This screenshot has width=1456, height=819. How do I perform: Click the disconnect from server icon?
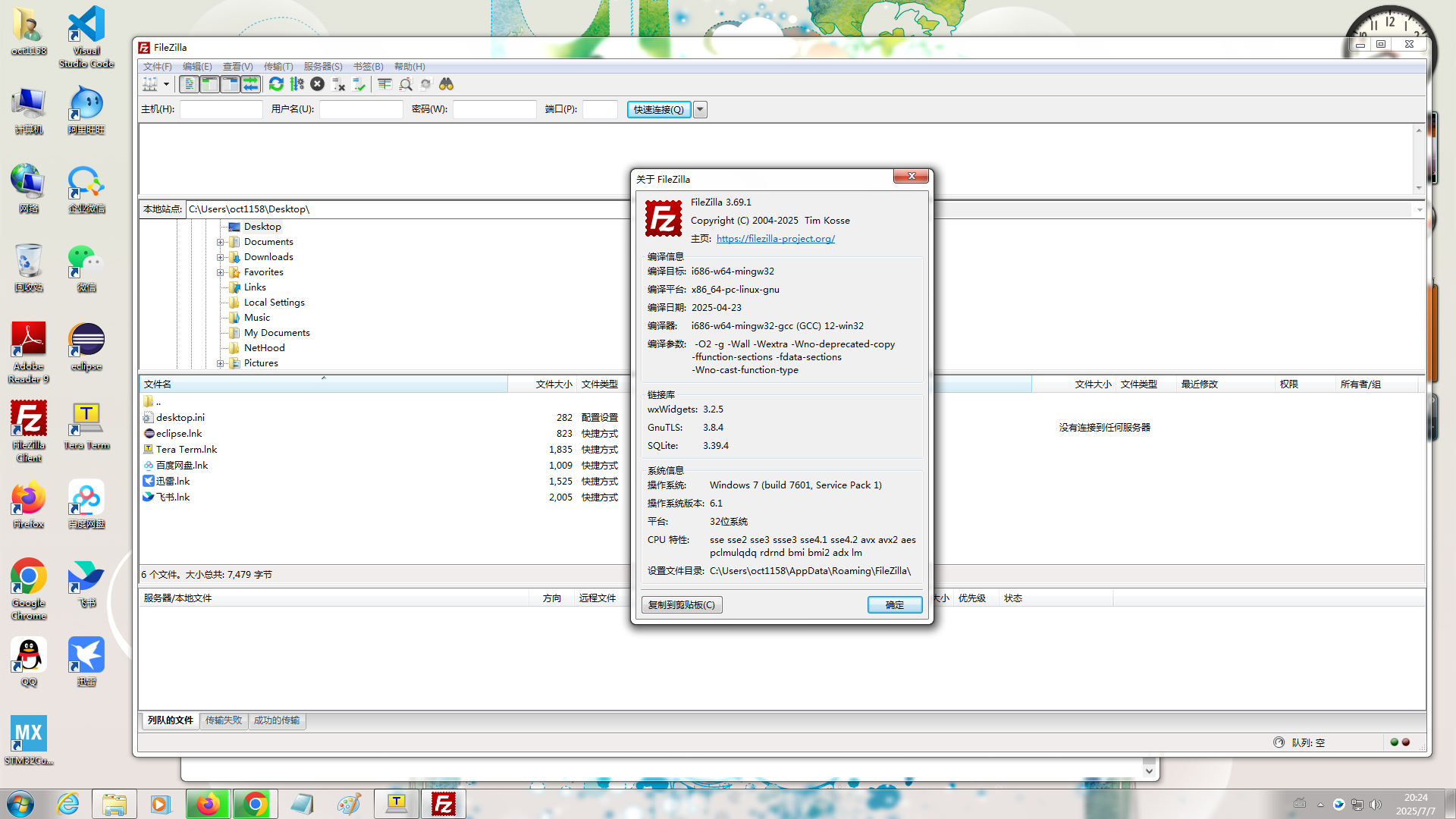point(338,84)
